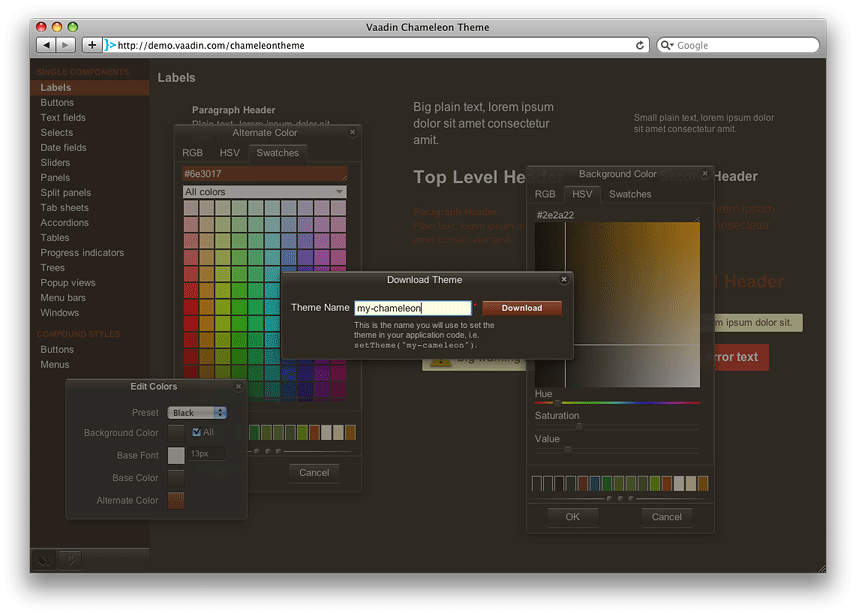Click the download-theme icon in bottom sidebar toolbar

[x=70, y=559]
